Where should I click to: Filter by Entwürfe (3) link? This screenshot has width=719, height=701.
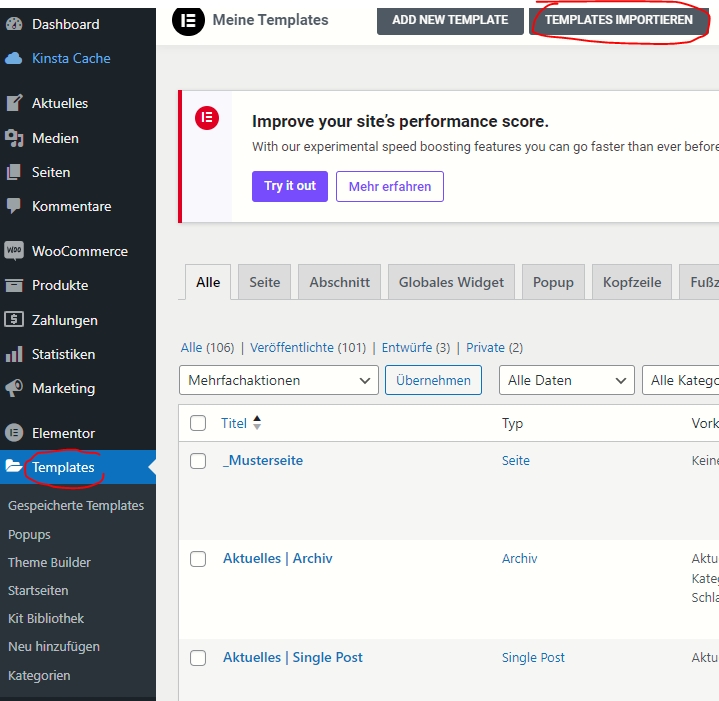click(x=416, y=348)
